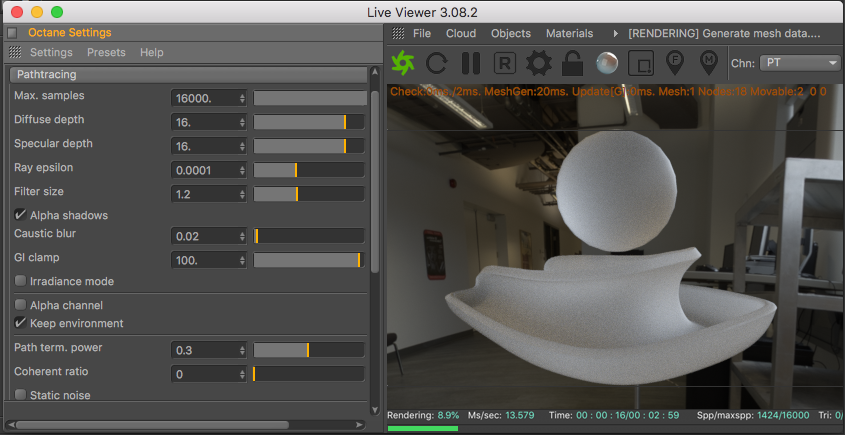Click the Specular depth slider
The height and width of the screenshot is (435, 845).
tap(309, 146)
